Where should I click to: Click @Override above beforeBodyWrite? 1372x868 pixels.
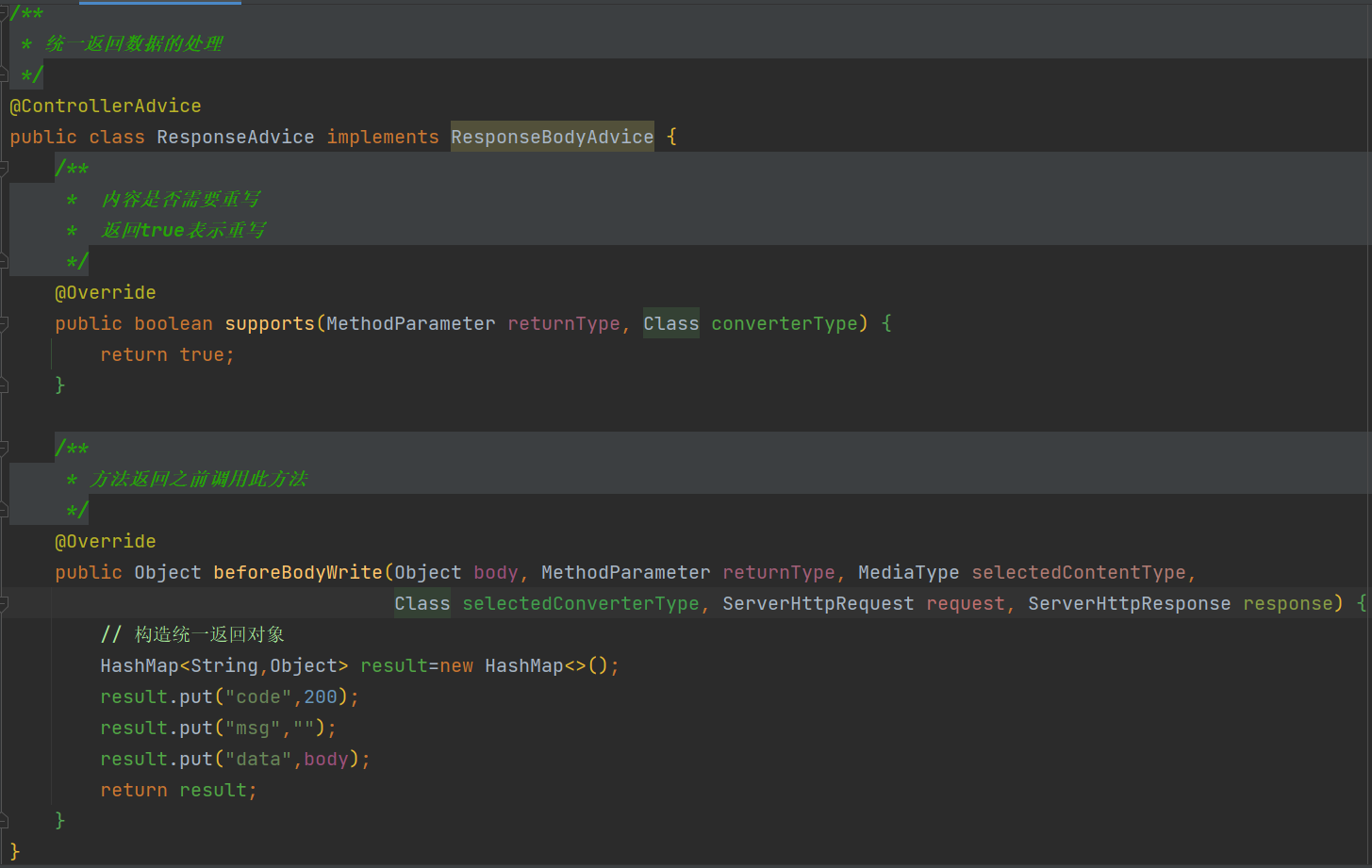(x=106, y=541)
